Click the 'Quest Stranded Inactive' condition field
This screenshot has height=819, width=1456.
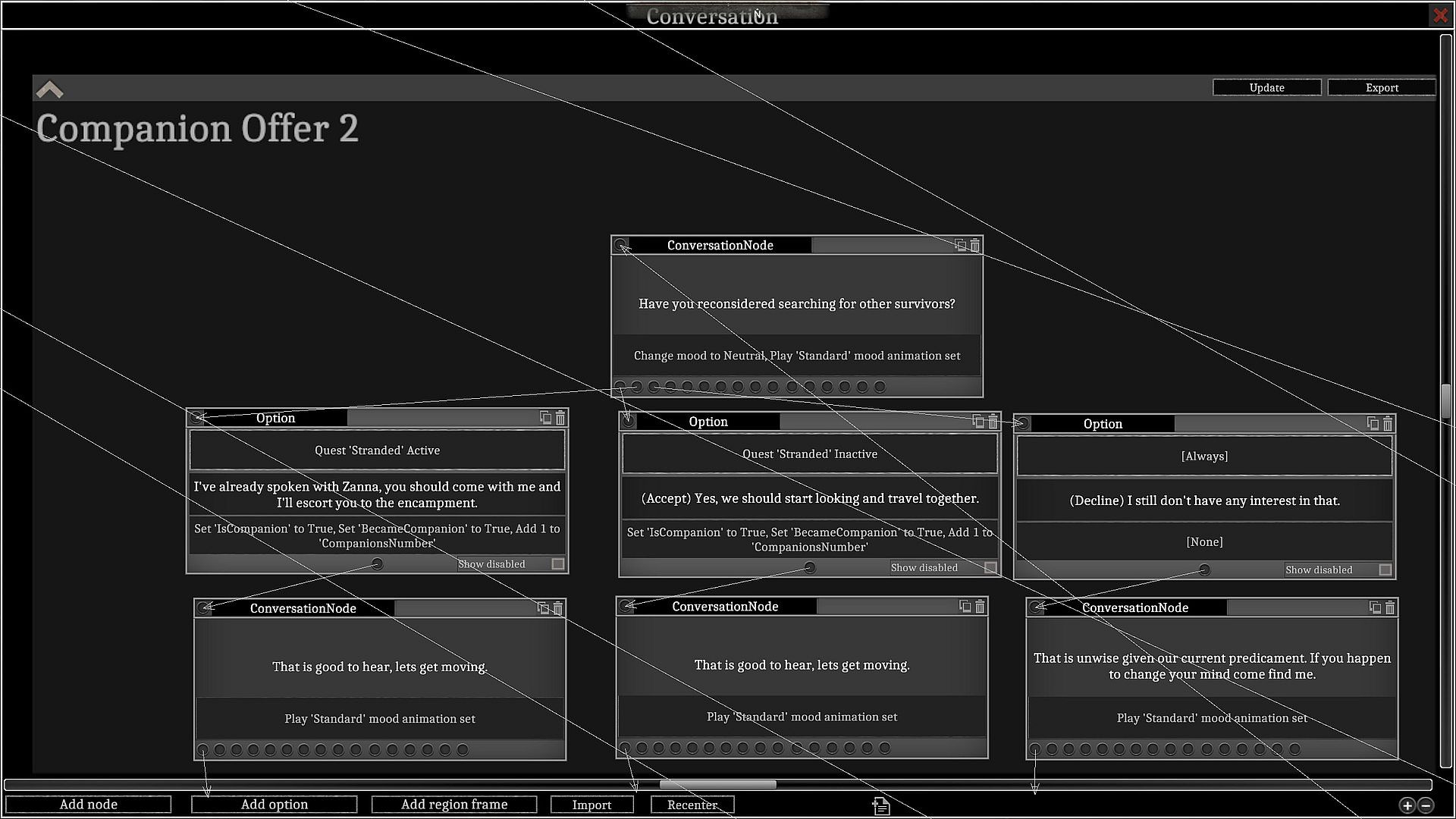(809, 453)
